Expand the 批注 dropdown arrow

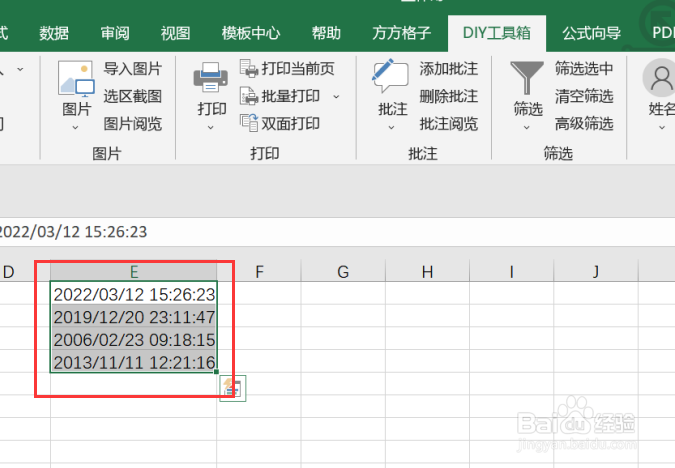(x=391, y=127)
